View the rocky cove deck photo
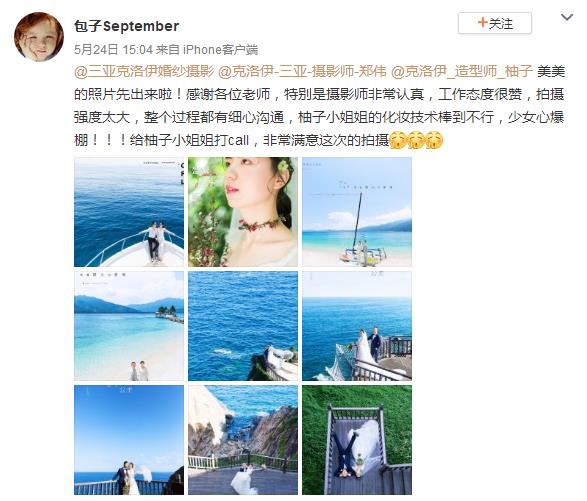The height and width of the screenshot is (501, 587). coord(243,440)
